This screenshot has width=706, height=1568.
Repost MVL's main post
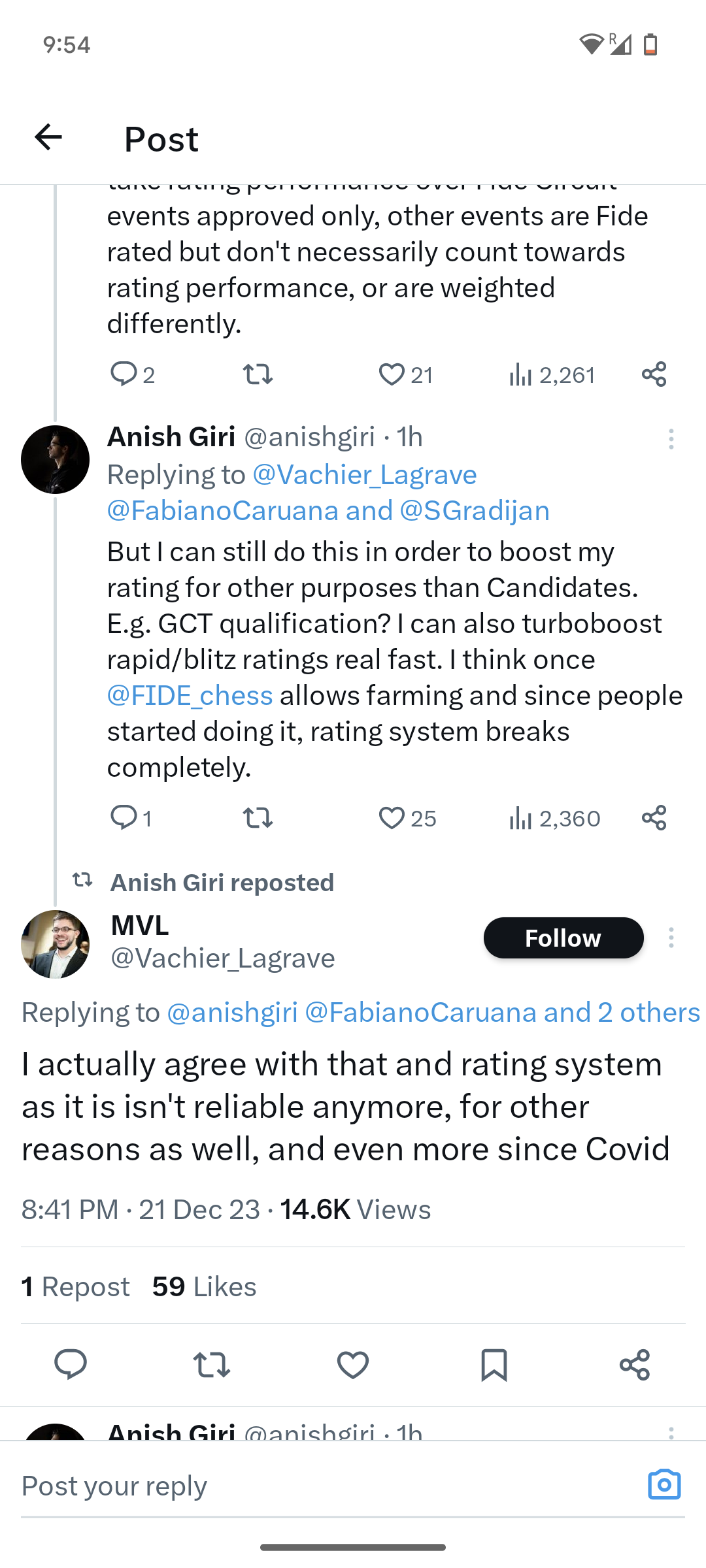(x=212, y=1365)
